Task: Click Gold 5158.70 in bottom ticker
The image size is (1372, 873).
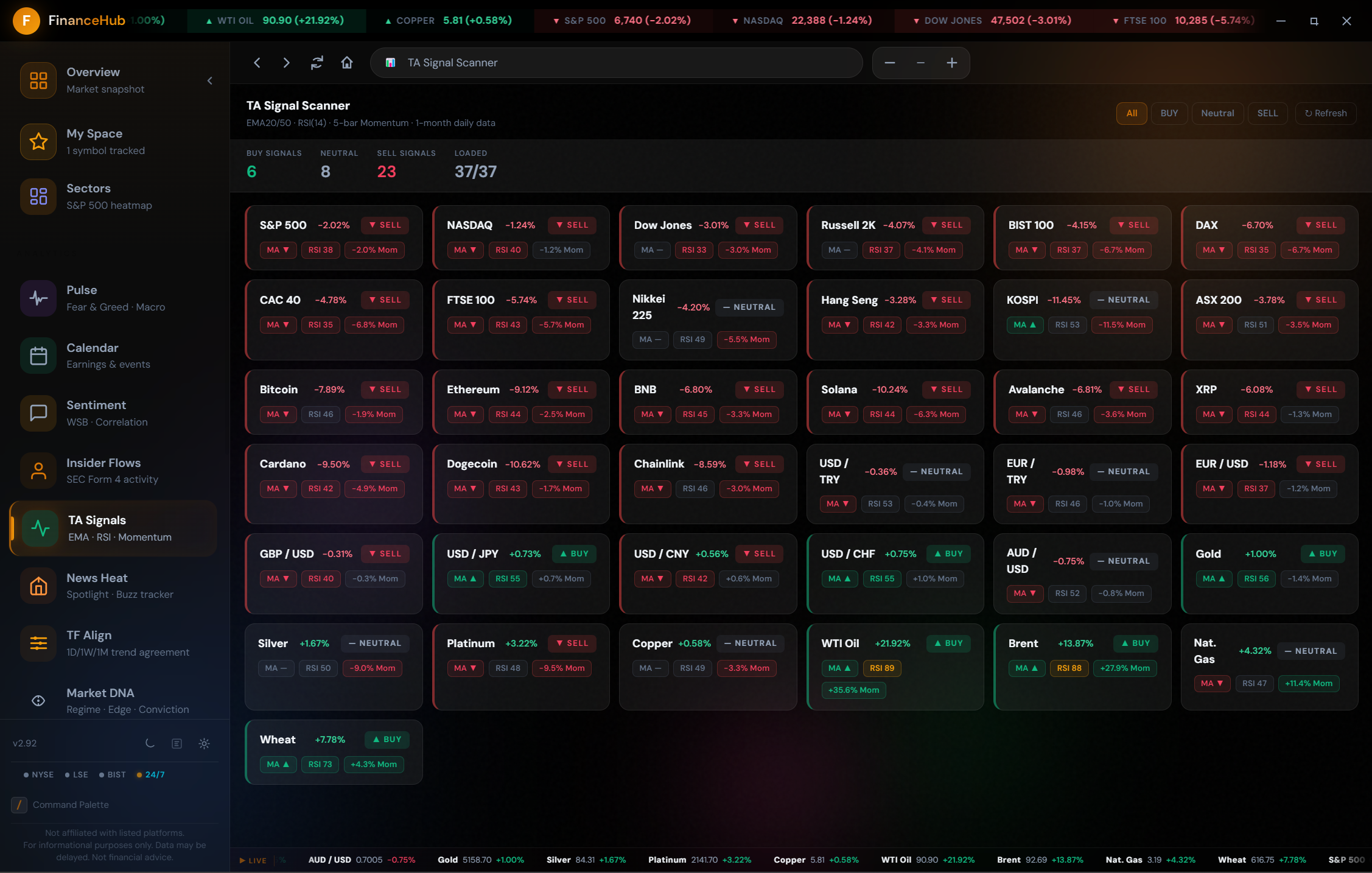Action: click(x=480, y=860)
